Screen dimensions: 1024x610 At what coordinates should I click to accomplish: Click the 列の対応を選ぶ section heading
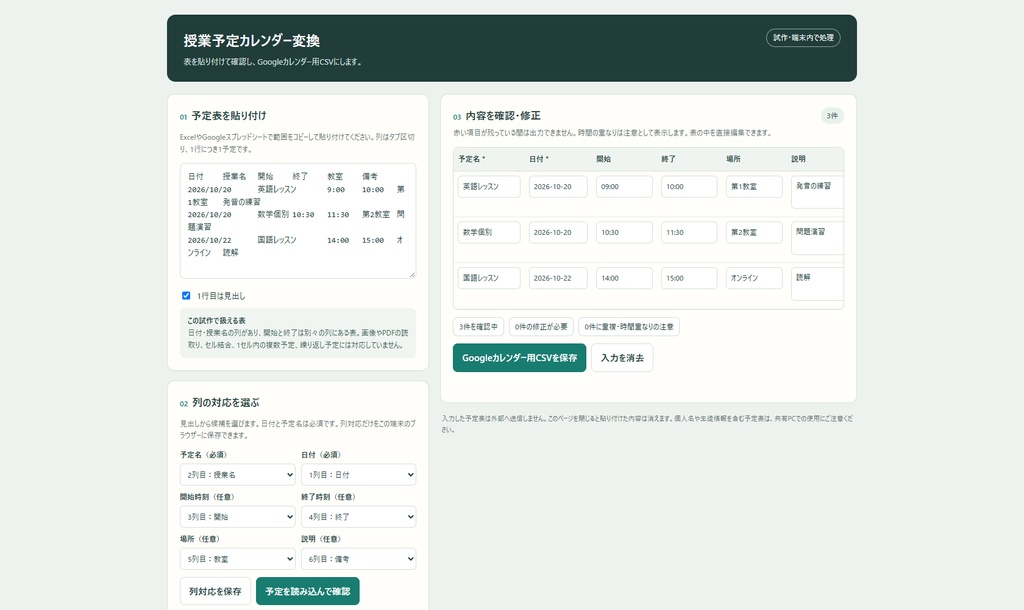click(x=225, y=403)
